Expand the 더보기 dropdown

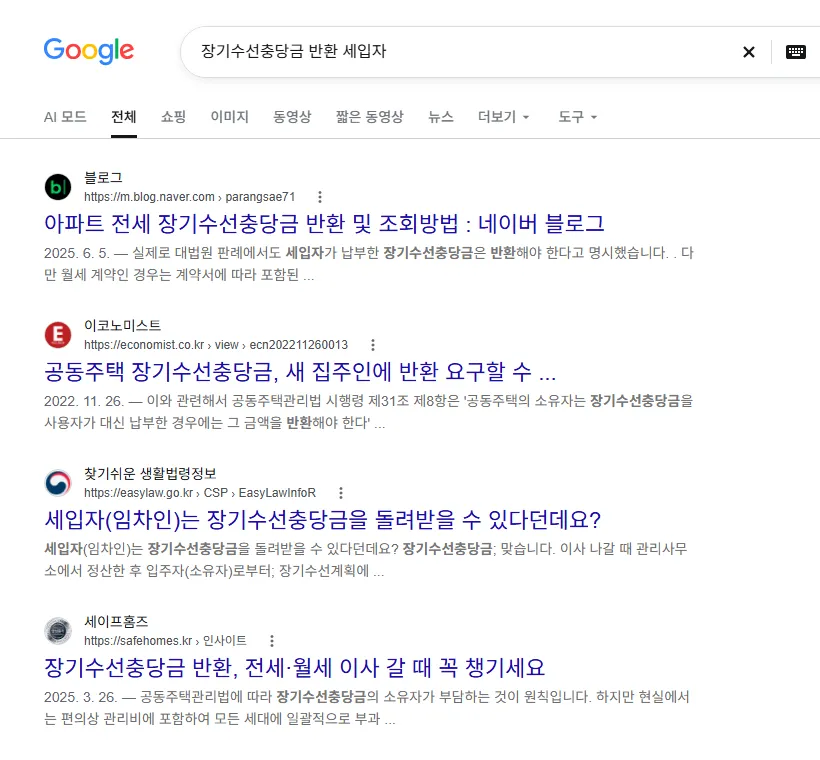pyautogui.click(x=504, y=117)
